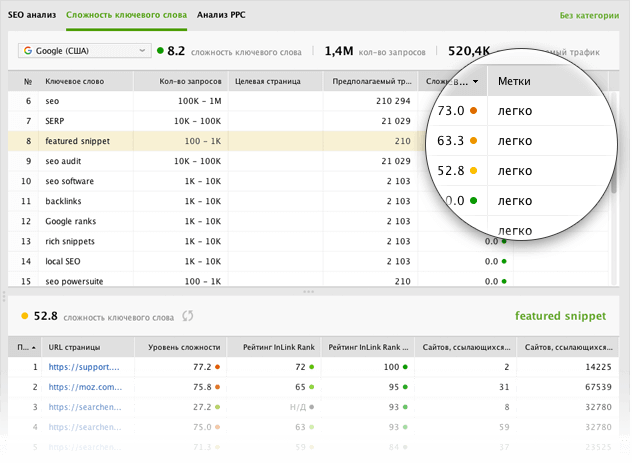Select the seo software keyword
Screen dimensions: 632x463
click(69, 181)
